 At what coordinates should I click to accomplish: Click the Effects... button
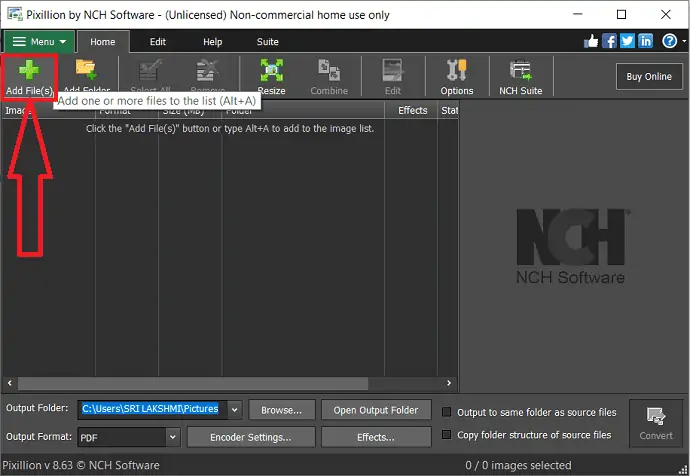[x=376, y=437]
